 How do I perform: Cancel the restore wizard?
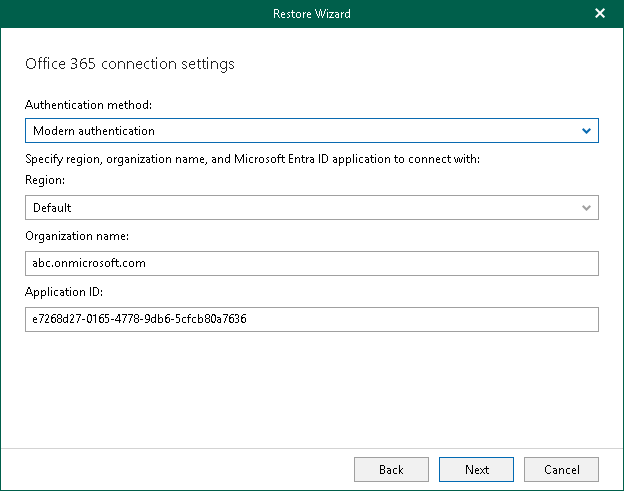561,469
